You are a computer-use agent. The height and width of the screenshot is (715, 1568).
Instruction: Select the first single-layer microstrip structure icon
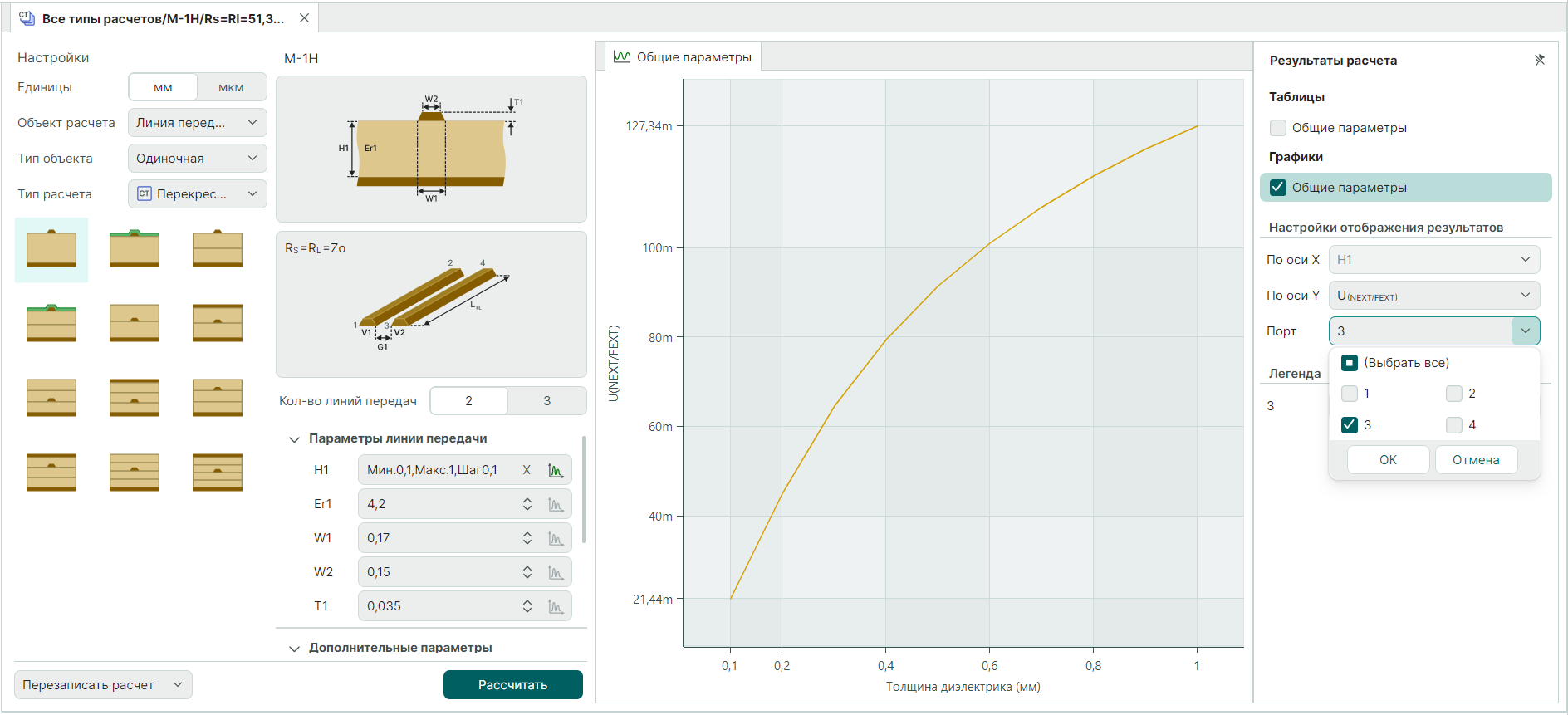51,249
